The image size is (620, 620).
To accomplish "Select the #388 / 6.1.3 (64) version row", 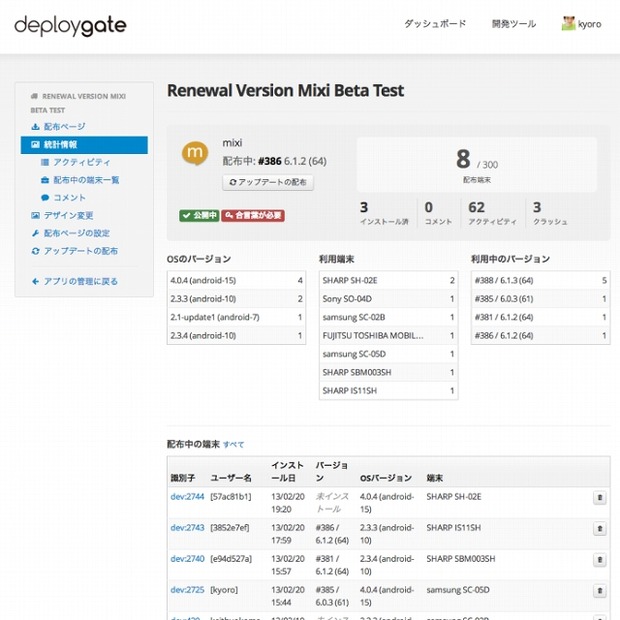I will click(x=541, y=280).
